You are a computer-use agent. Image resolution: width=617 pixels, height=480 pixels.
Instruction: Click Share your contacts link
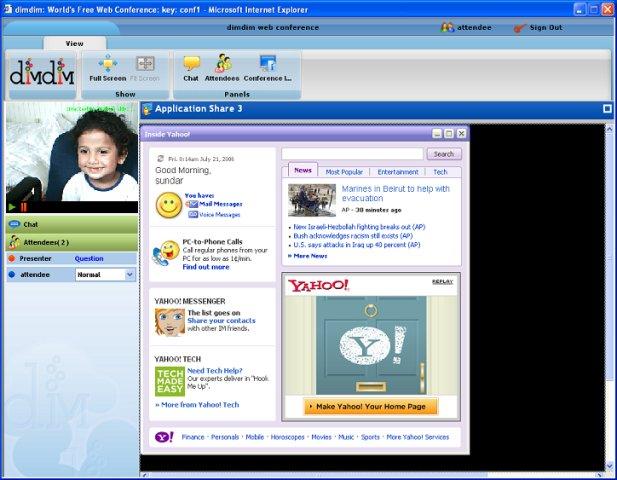point(222,321)
